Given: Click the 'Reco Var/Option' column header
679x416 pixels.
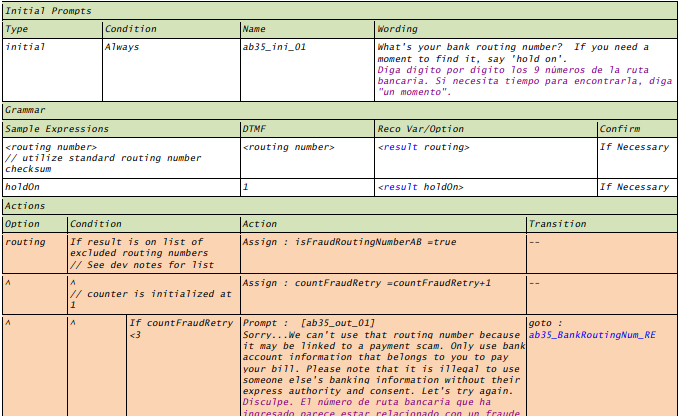Looking at the screenshot, I should (x=486, y=129).
